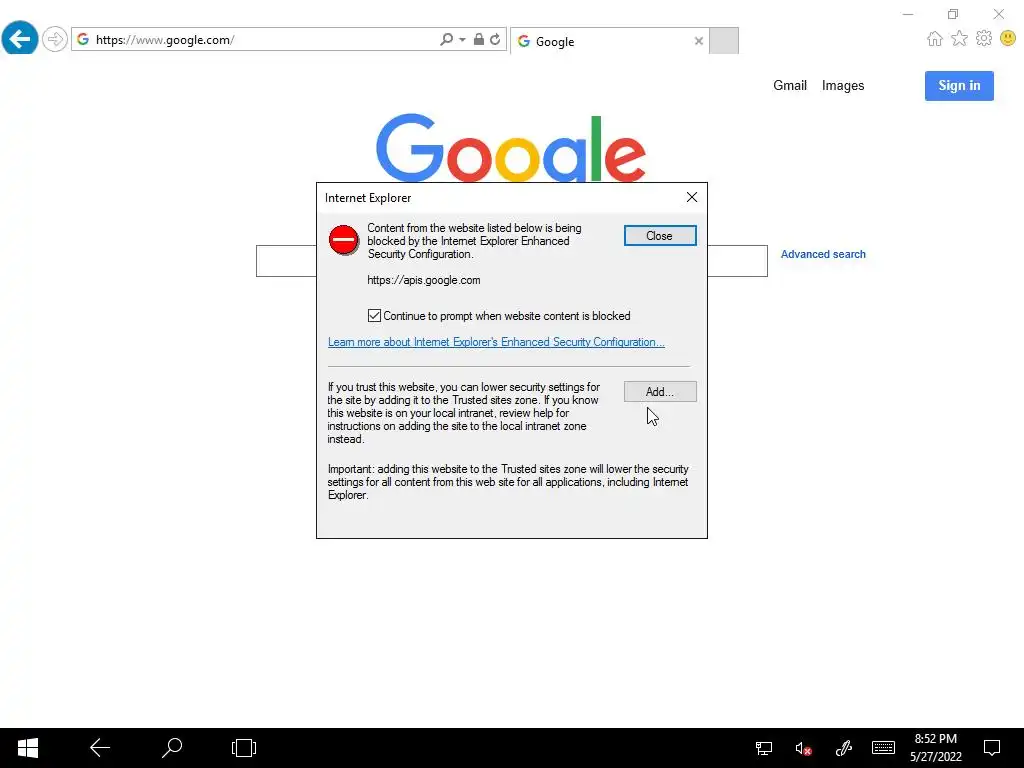Click the Close button in the dialog
Viewport: 1024px width, 768px height.
click(x=660, y=236)
